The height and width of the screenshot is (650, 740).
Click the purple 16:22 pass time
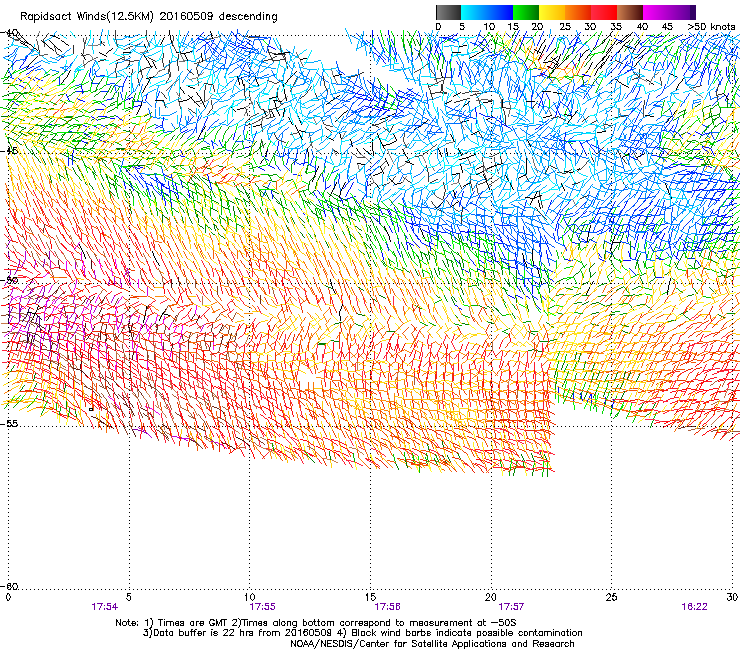(694, 607)
